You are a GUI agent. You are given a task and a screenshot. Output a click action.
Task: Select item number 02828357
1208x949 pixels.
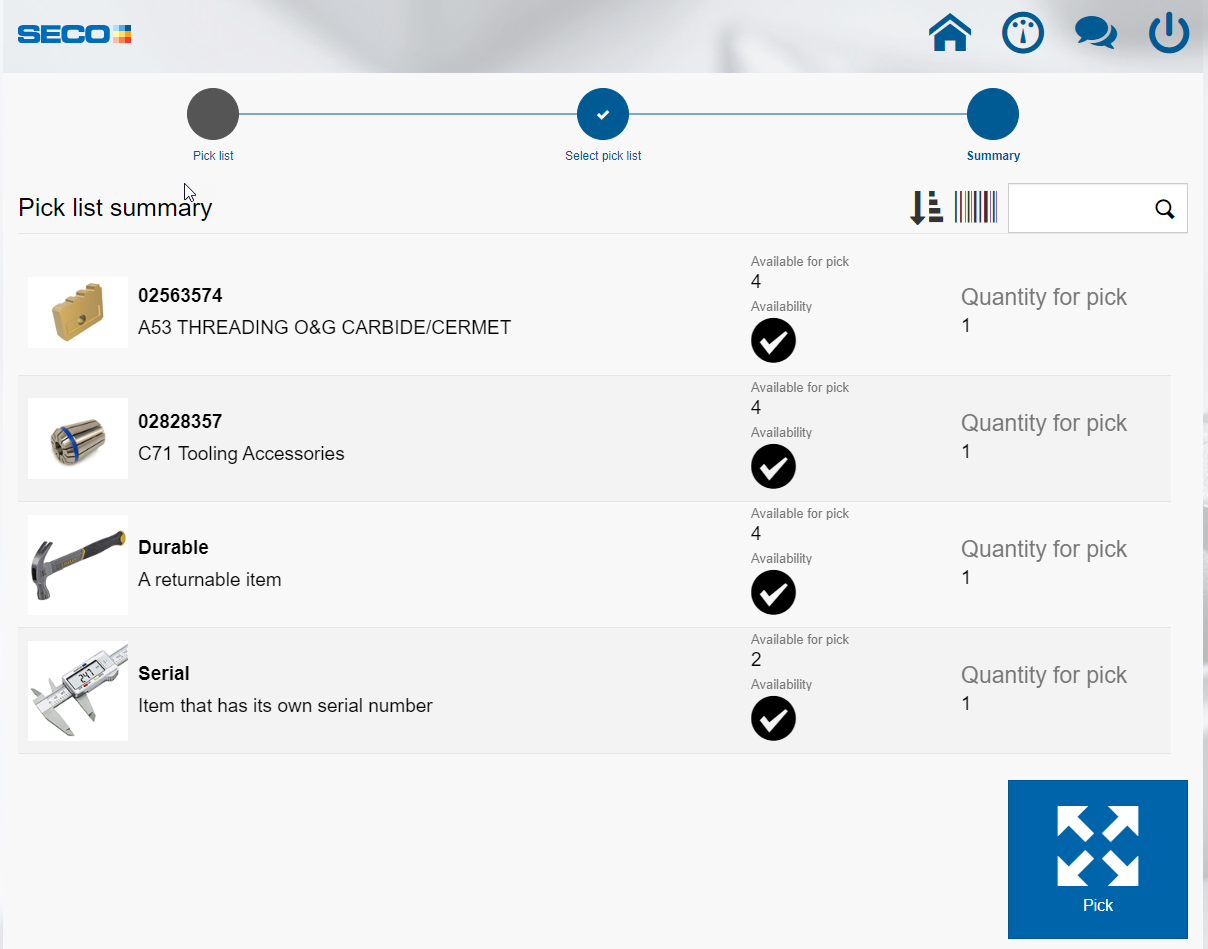180,422
